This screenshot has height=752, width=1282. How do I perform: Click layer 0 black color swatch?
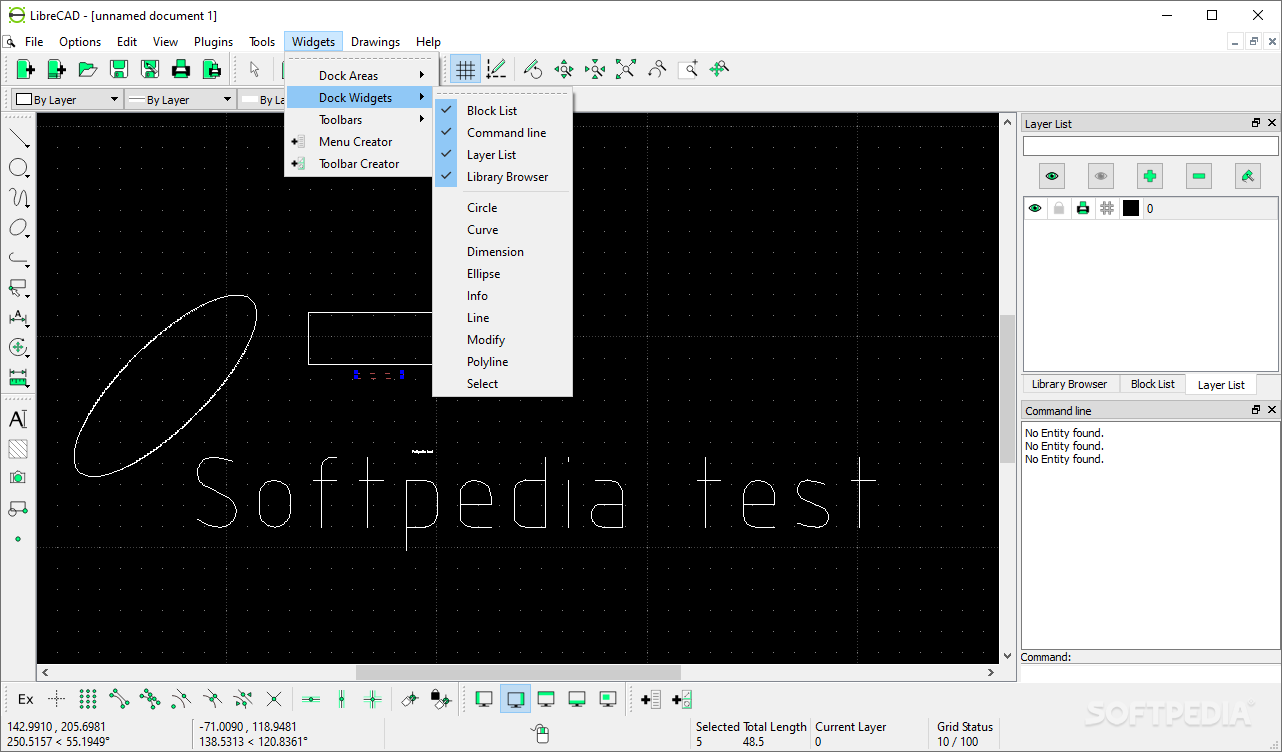1131,208
